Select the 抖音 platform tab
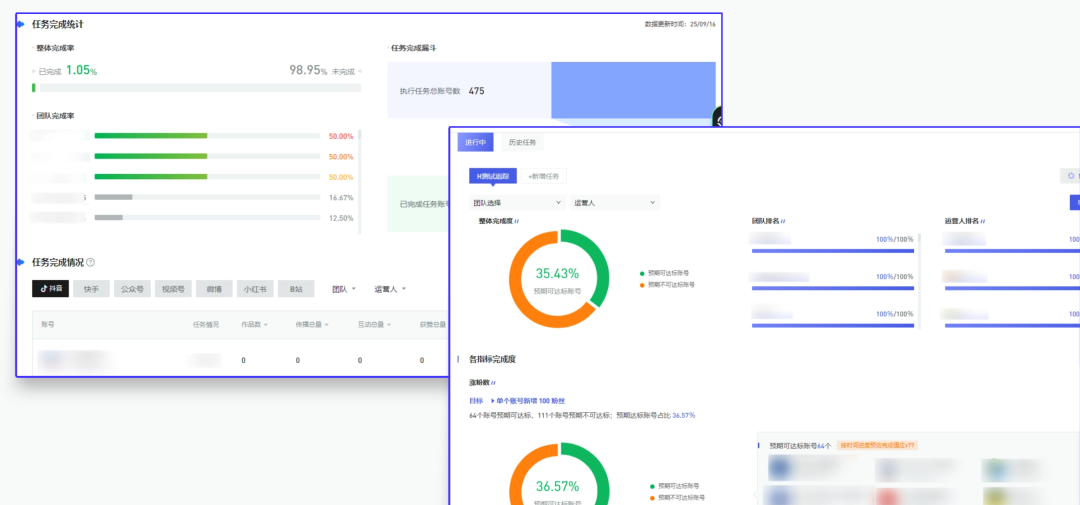Screen dimensions: 1080x505 pos(50,289)
